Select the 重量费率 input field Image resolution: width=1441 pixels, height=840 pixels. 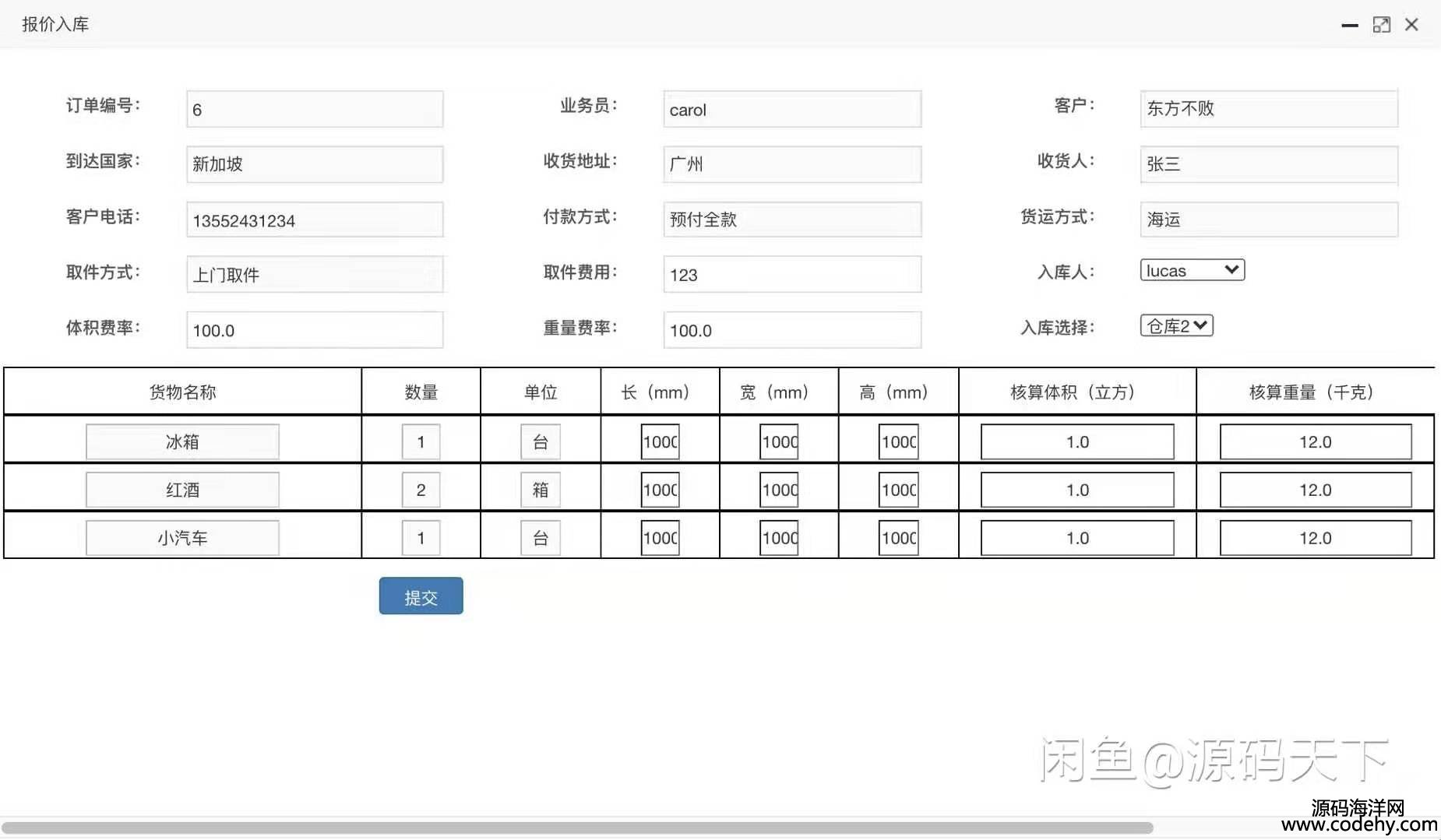791,331
